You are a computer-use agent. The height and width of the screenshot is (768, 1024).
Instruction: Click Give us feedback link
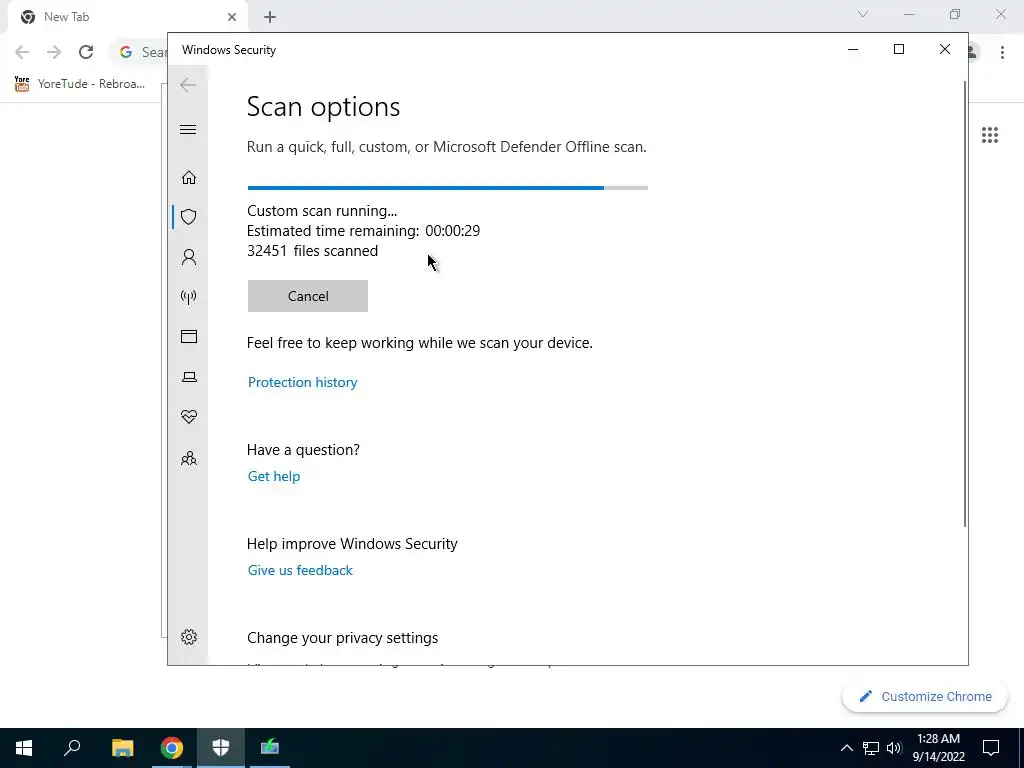300,570
